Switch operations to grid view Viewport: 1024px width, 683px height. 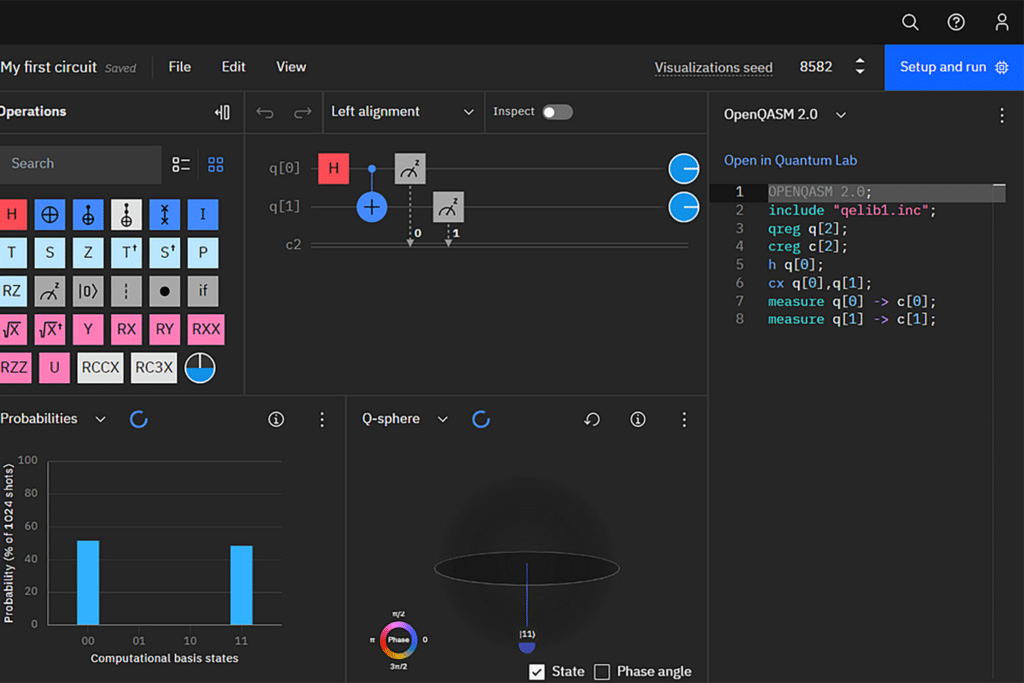click(216, 164)
